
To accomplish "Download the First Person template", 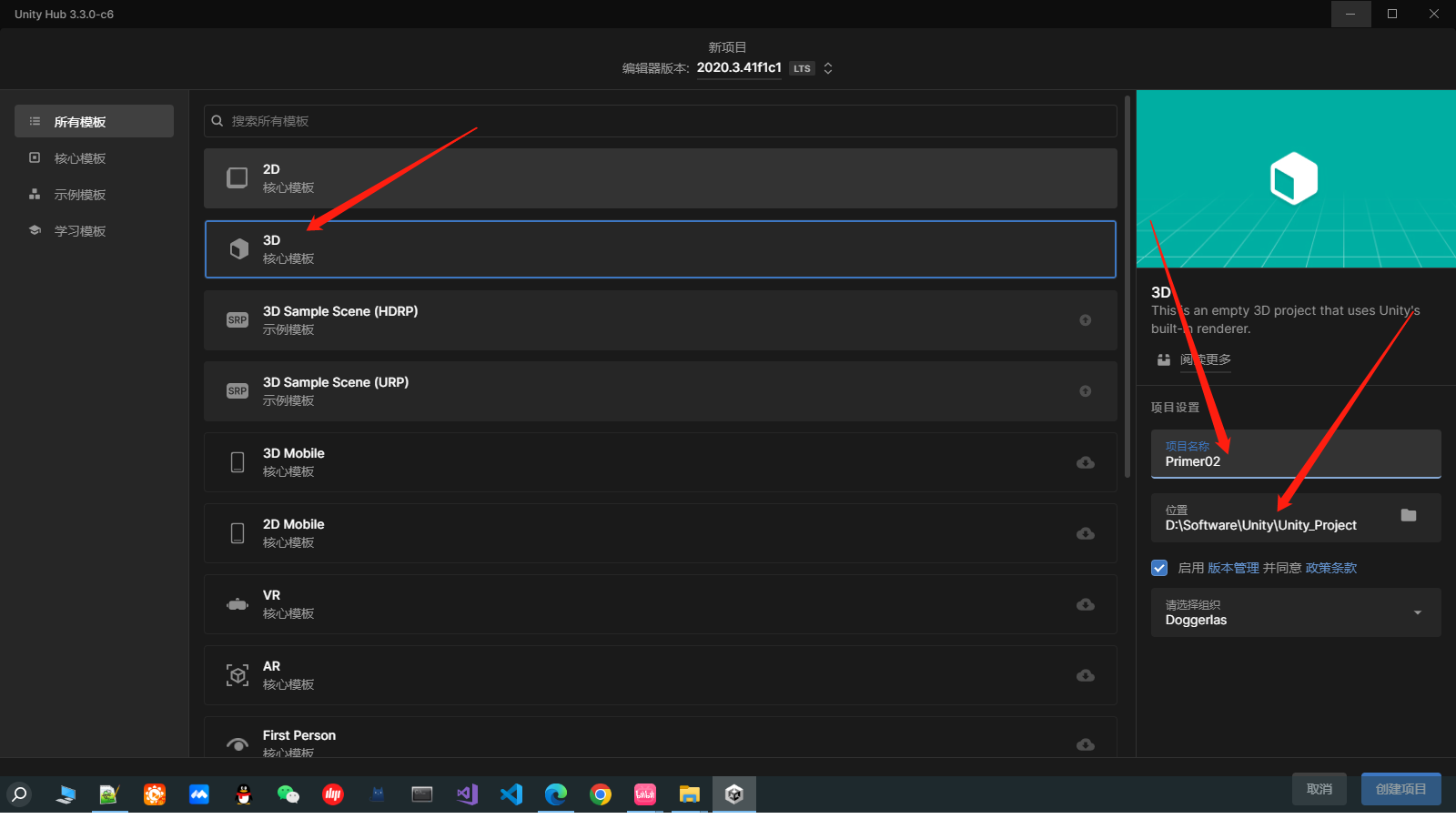I will [1086, 744].
